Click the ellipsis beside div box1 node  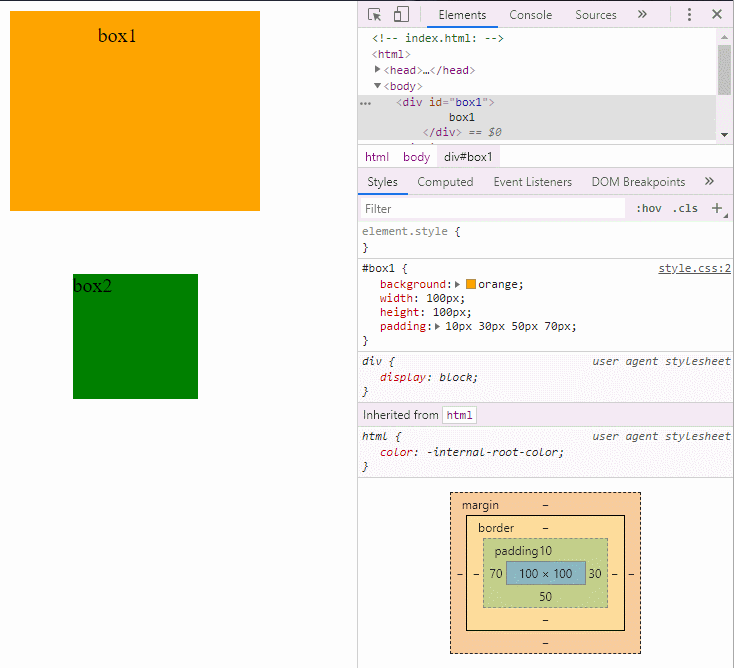[365, 103]
